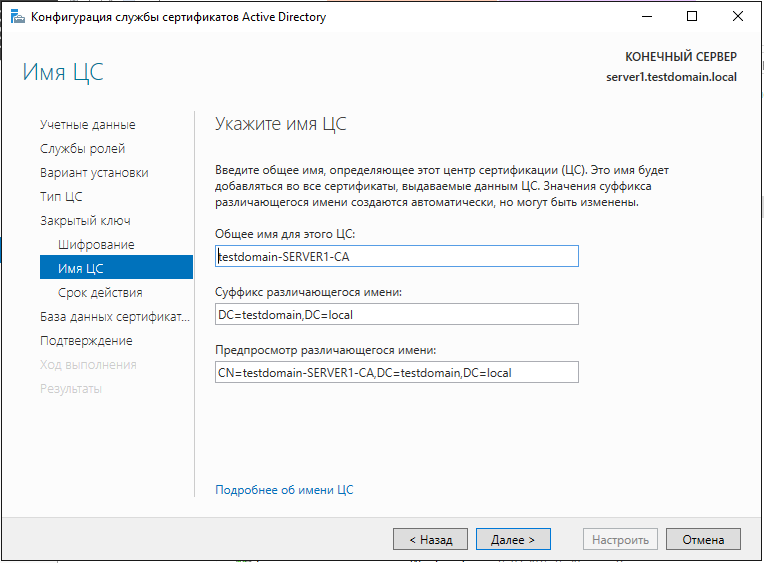
Task: Click the AD CS wizard title bar icon
Action: click(16, 17)
